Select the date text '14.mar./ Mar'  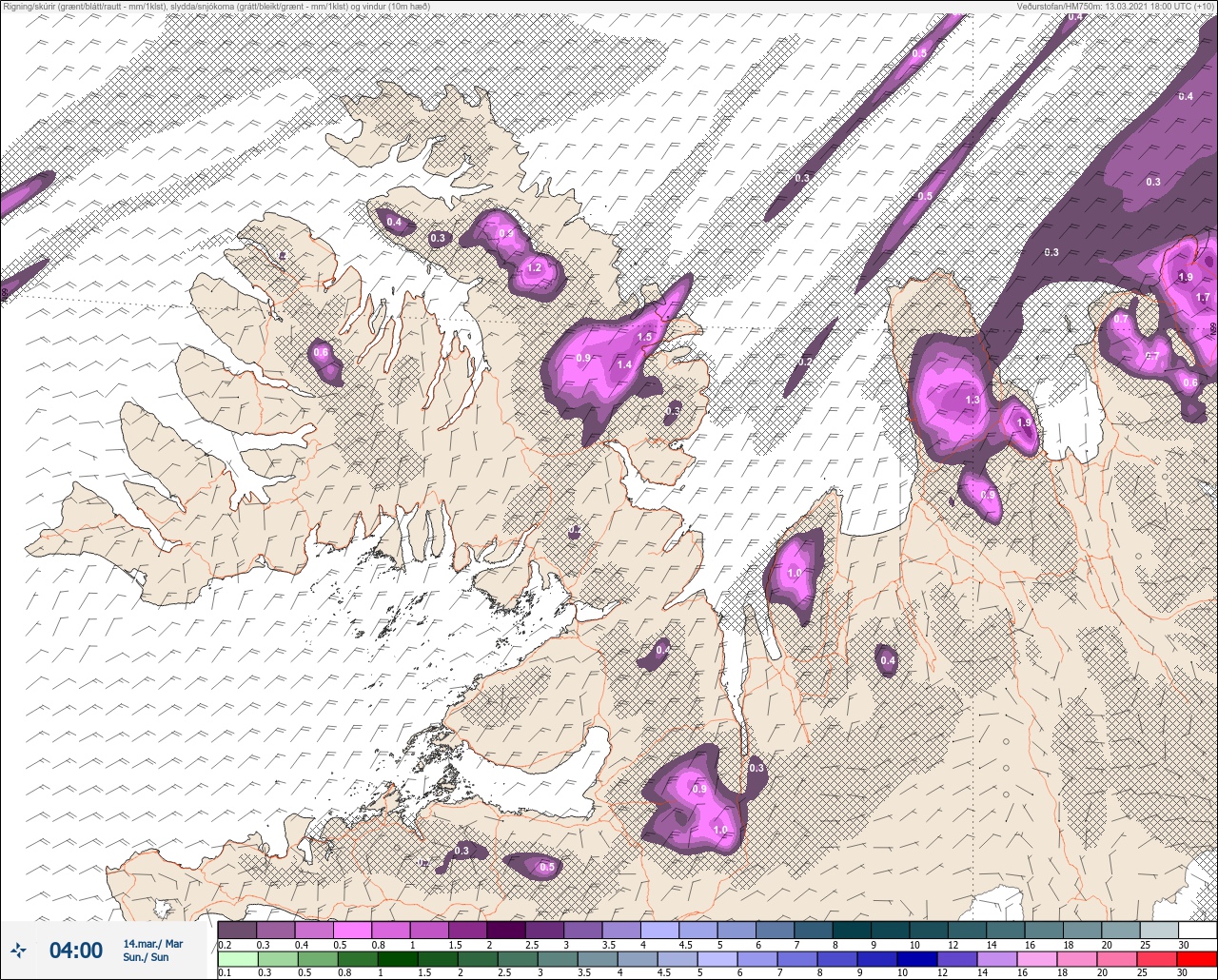(153, 944)
